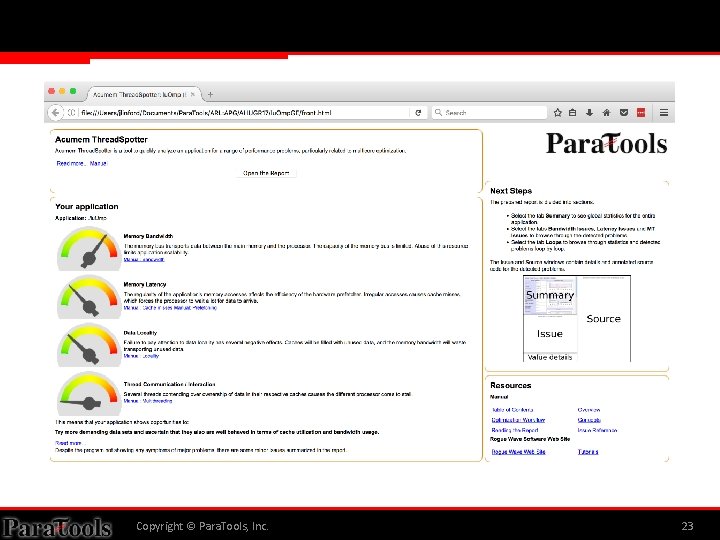Click the Your application heading
This screenshot has width=720, height=540.
[87, 207]
